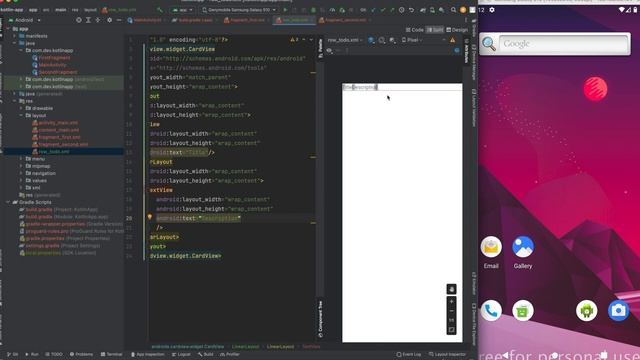Open row_todo.xml dropdown in design toolbar
Screen dimensions: 640x360
click(345, 40)
